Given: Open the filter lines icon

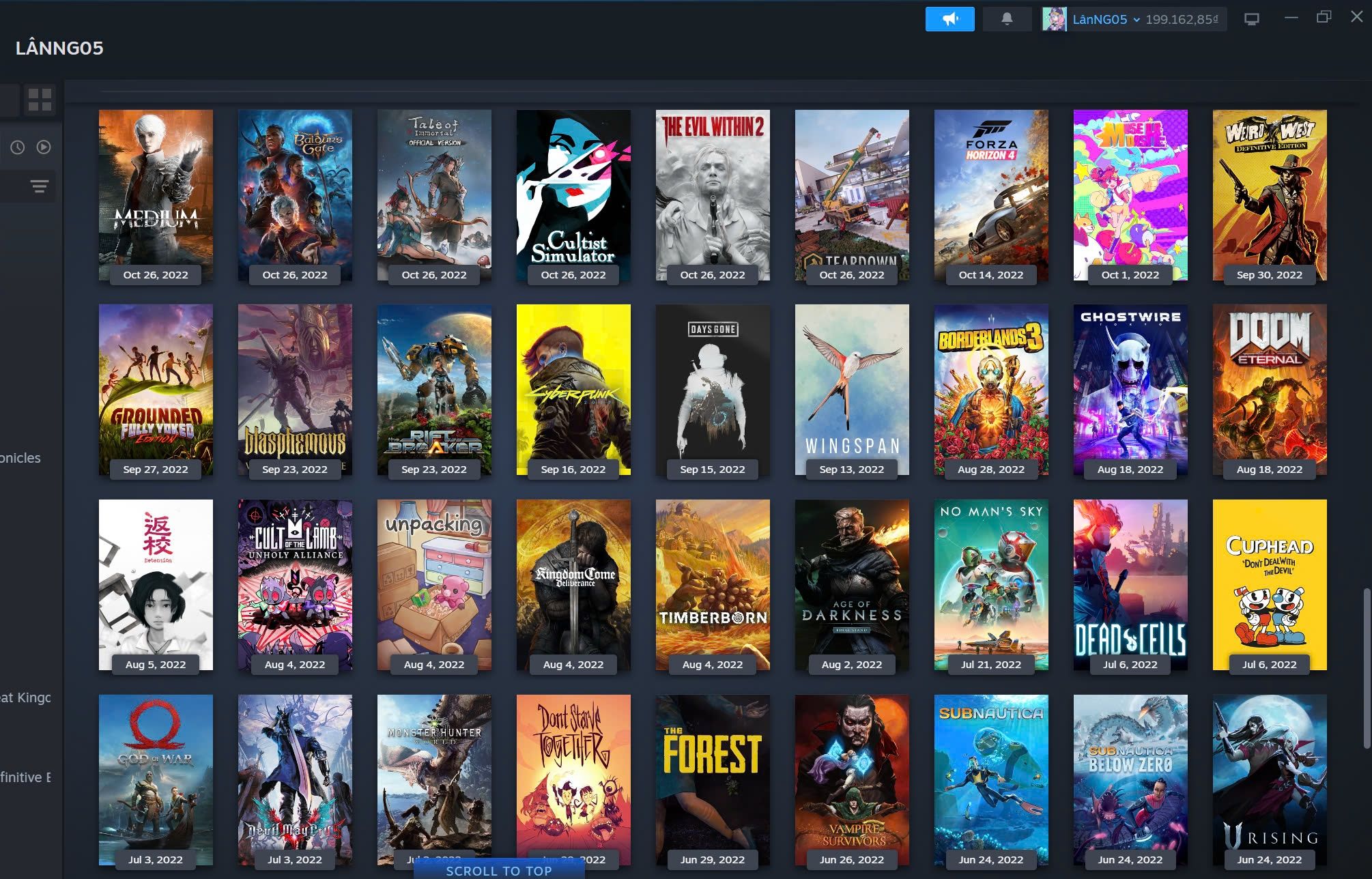Looking at the screenshot, I should [x=40, y=186].
